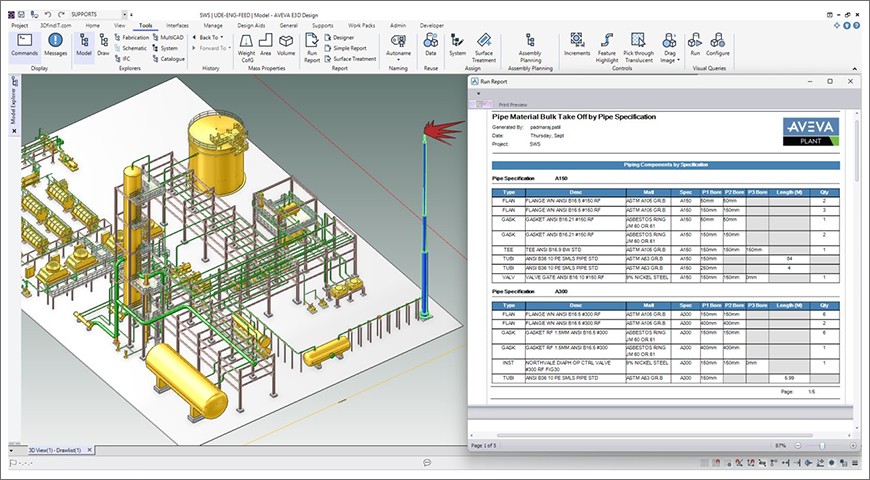Screen dimensions: 870x480
Task: Click the Weight CofG tool
Action: coord(245,45)
